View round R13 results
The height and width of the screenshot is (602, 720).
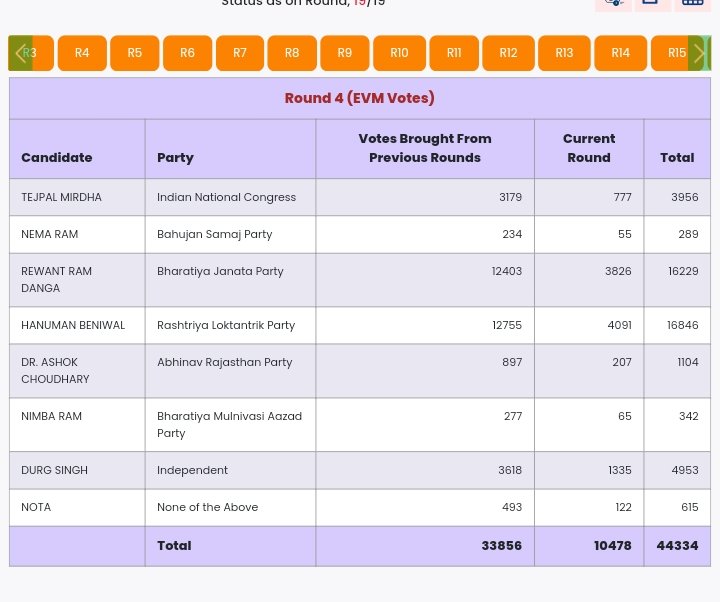click(564, 53)
